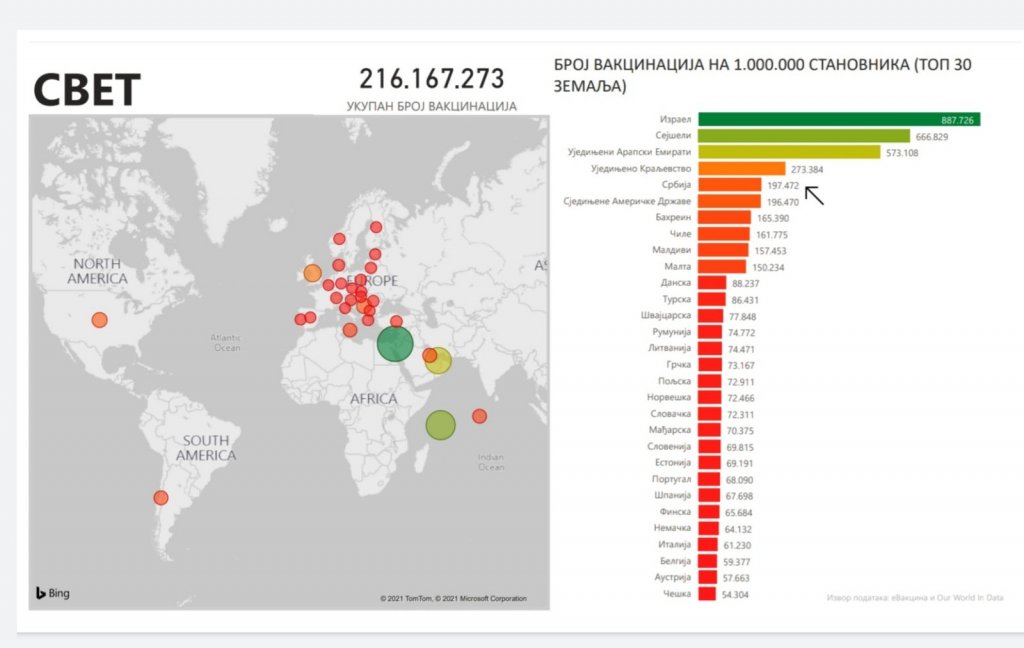
Task: Click the orange Србија bar
Action: coord(729,185)
